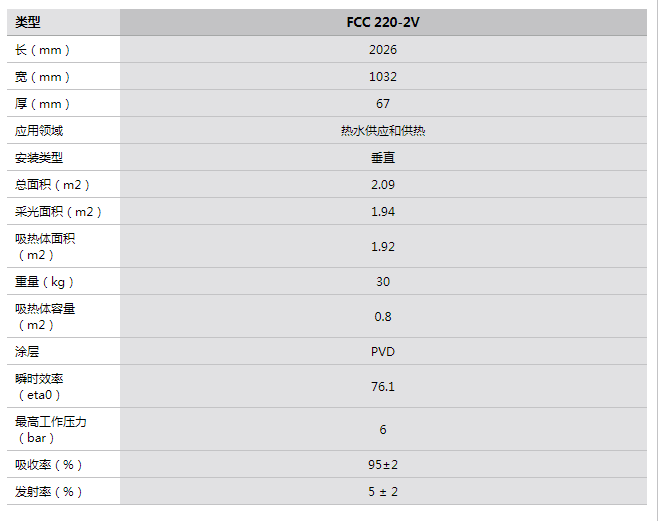658x521 pixels.
Task: Select the 最高工作压力 row label
Action: (51, 429)
